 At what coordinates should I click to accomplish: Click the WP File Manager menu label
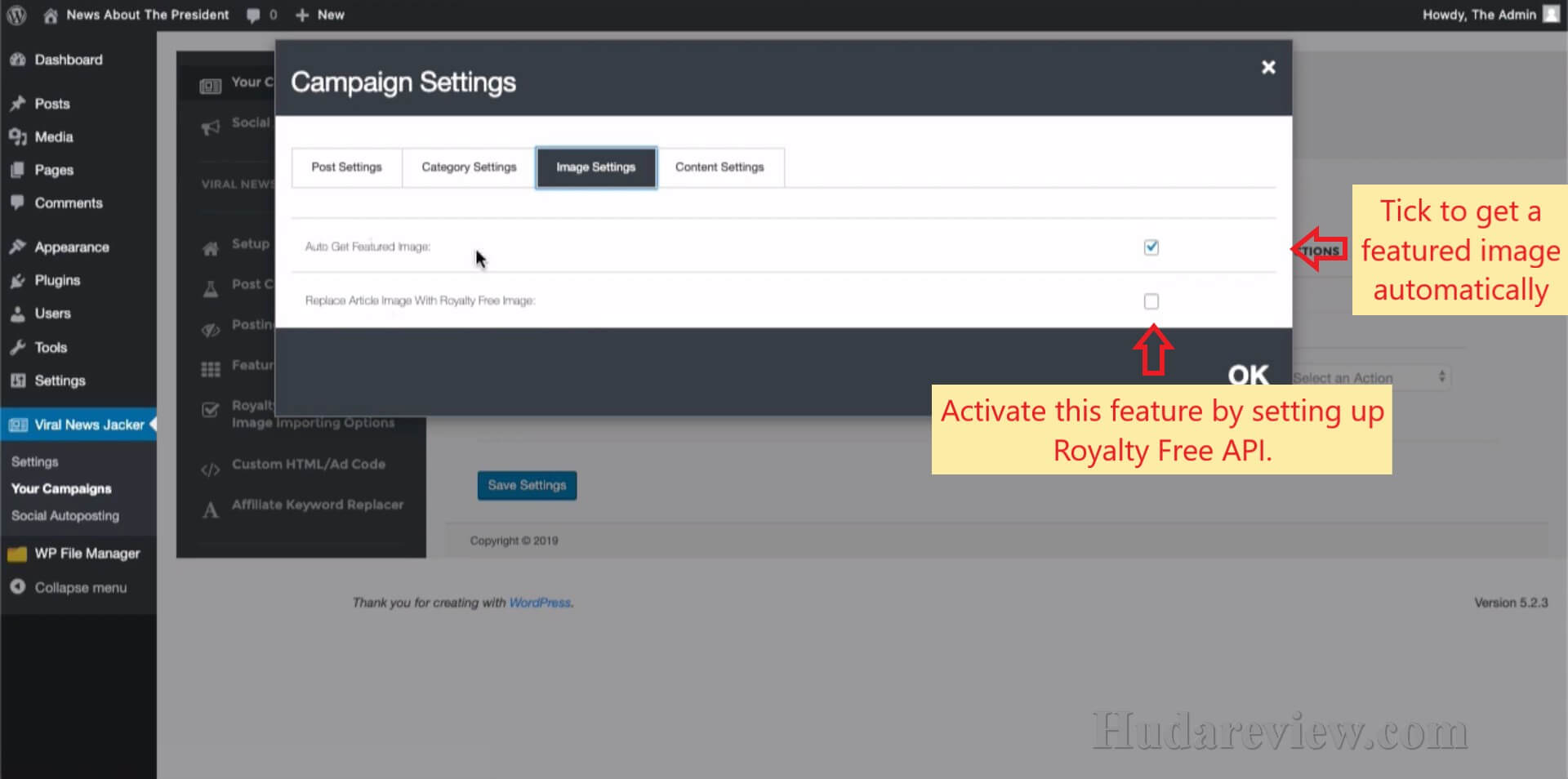(x=87, y=554)
